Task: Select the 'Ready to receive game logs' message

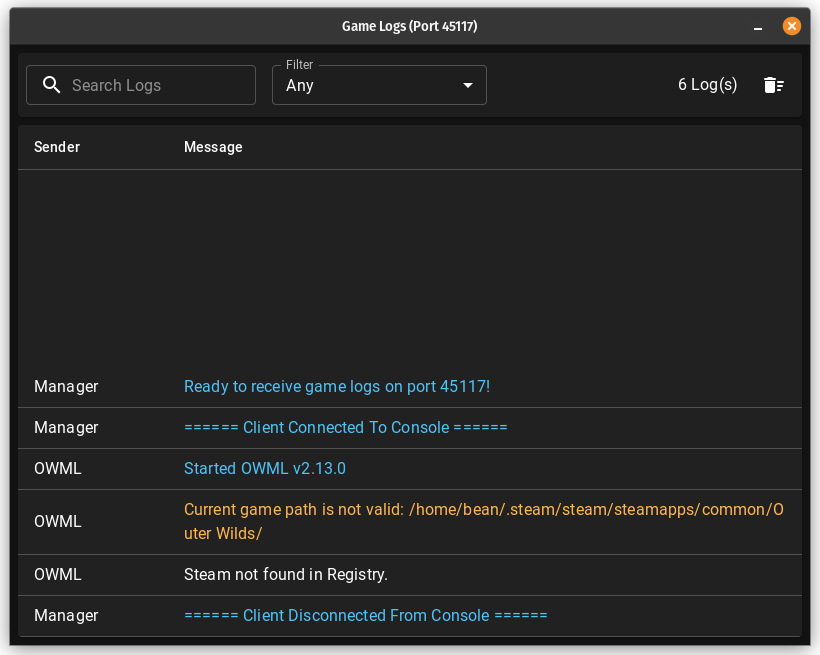Action: [x=337, y=386]
